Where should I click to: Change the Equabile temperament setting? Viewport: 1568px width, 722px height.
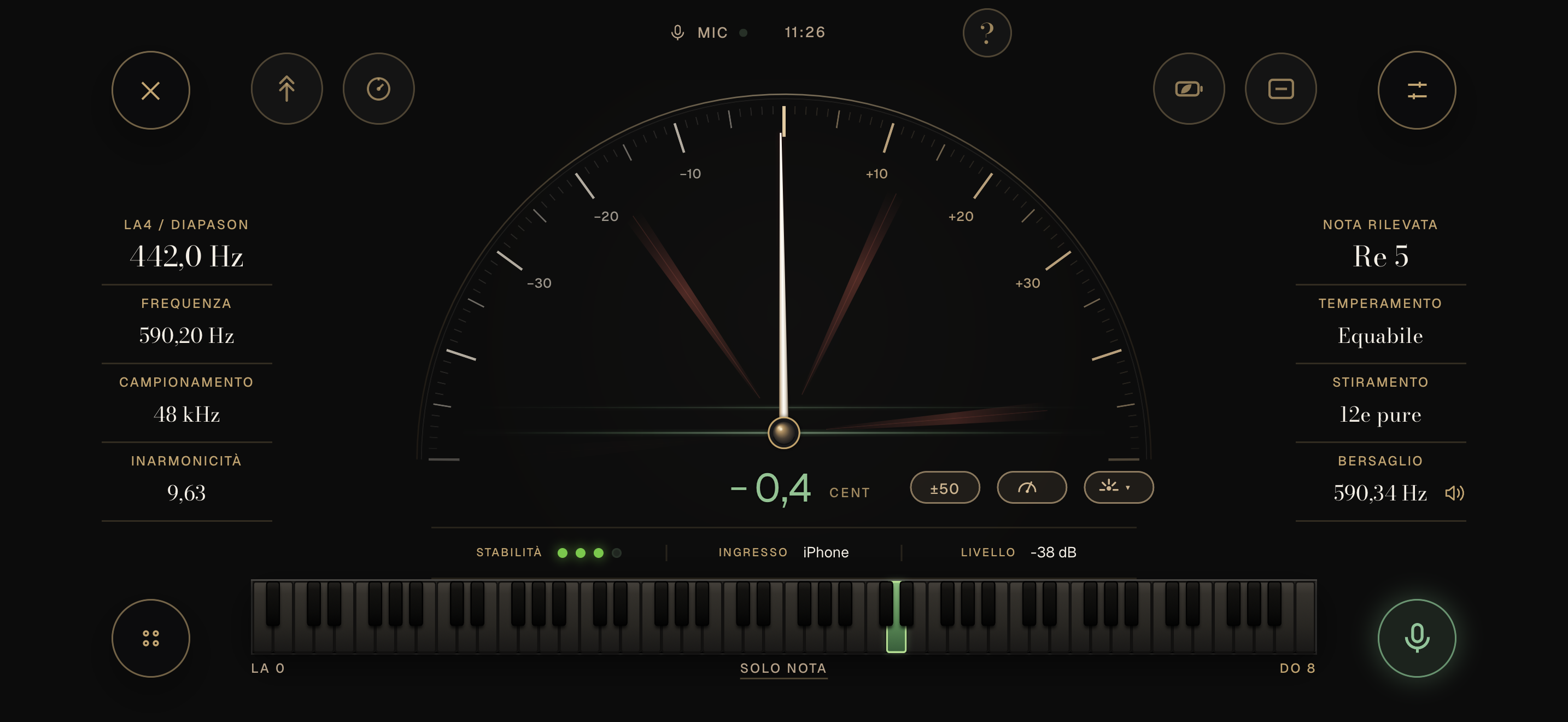1380,335
